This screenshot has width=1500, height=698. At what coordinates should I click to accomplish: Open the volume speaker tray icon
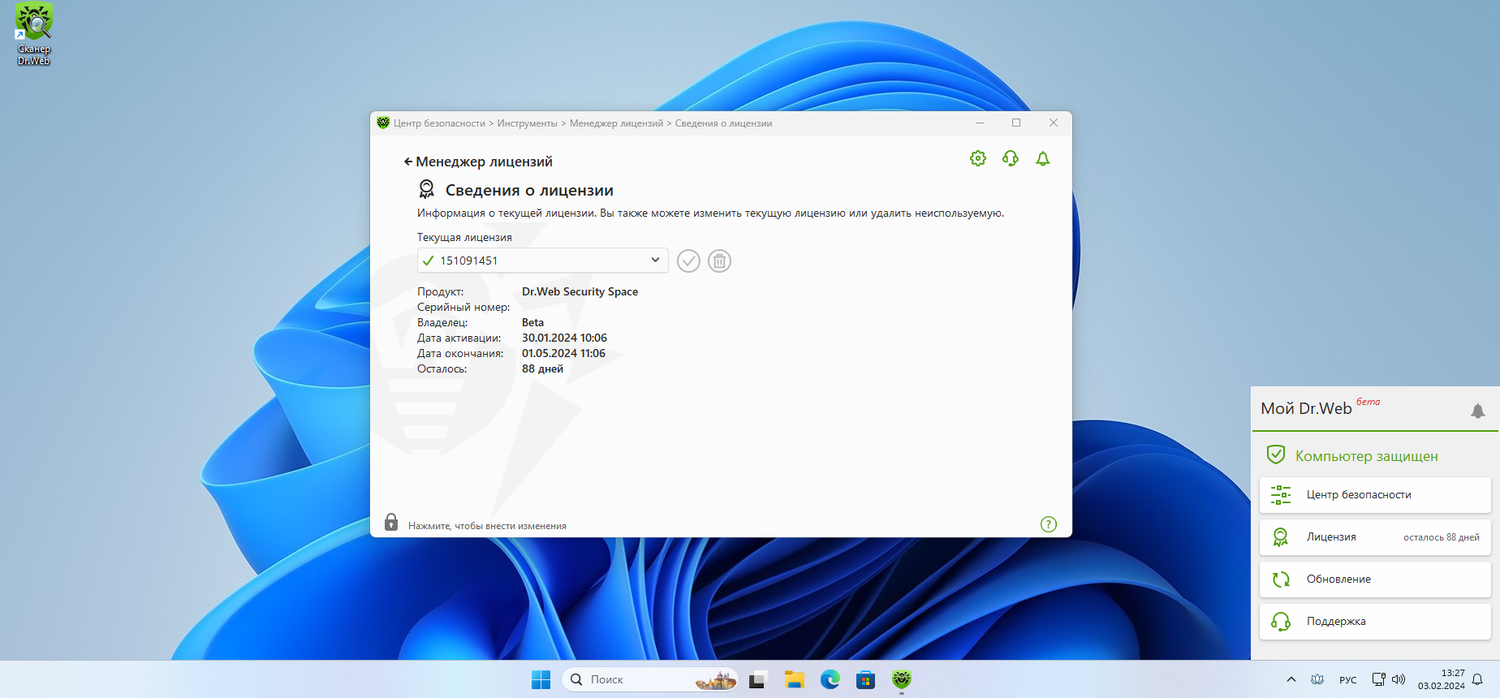tap(1398, 679)
